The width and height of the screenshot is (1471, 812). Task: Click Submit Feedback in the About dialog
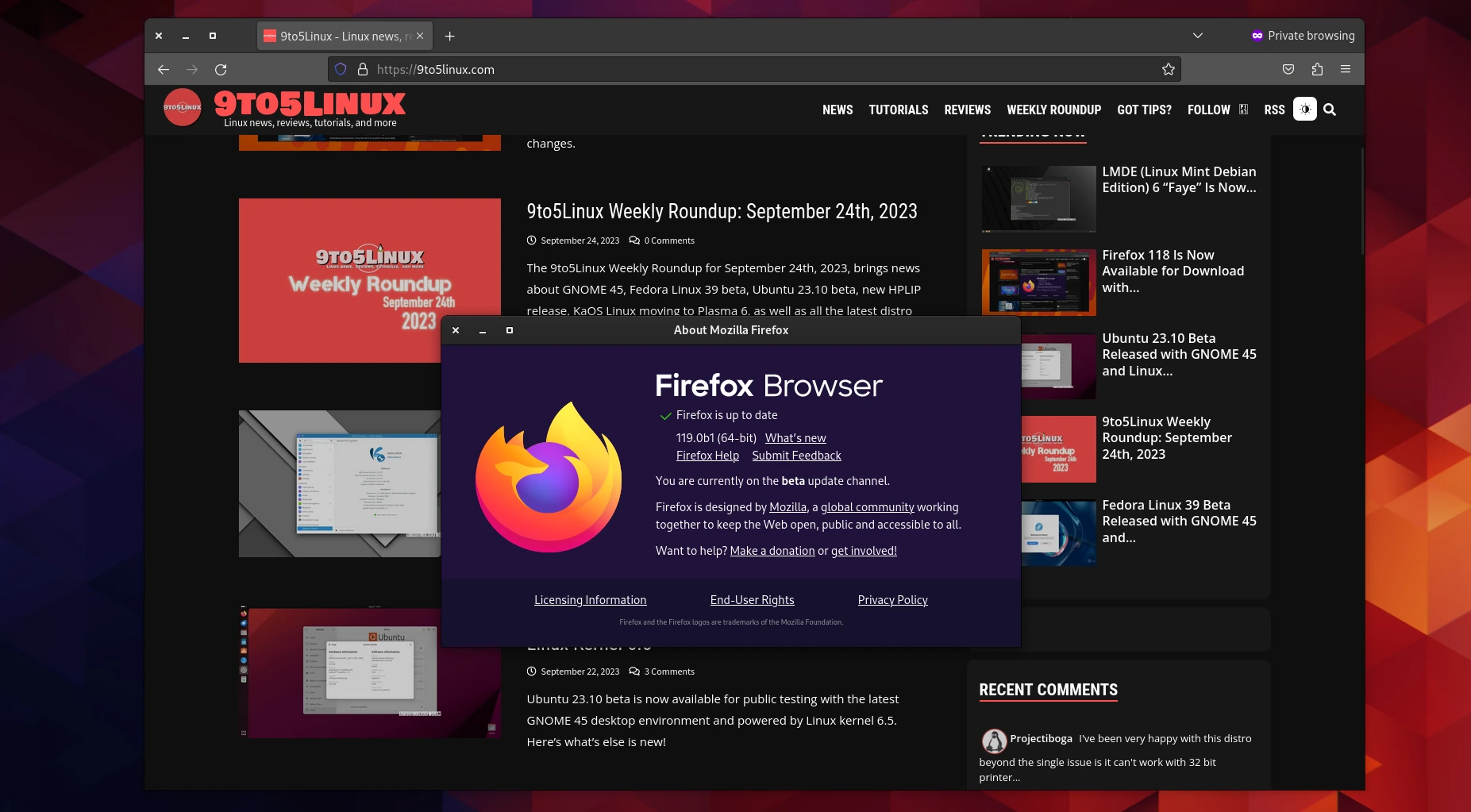[796, 455]
